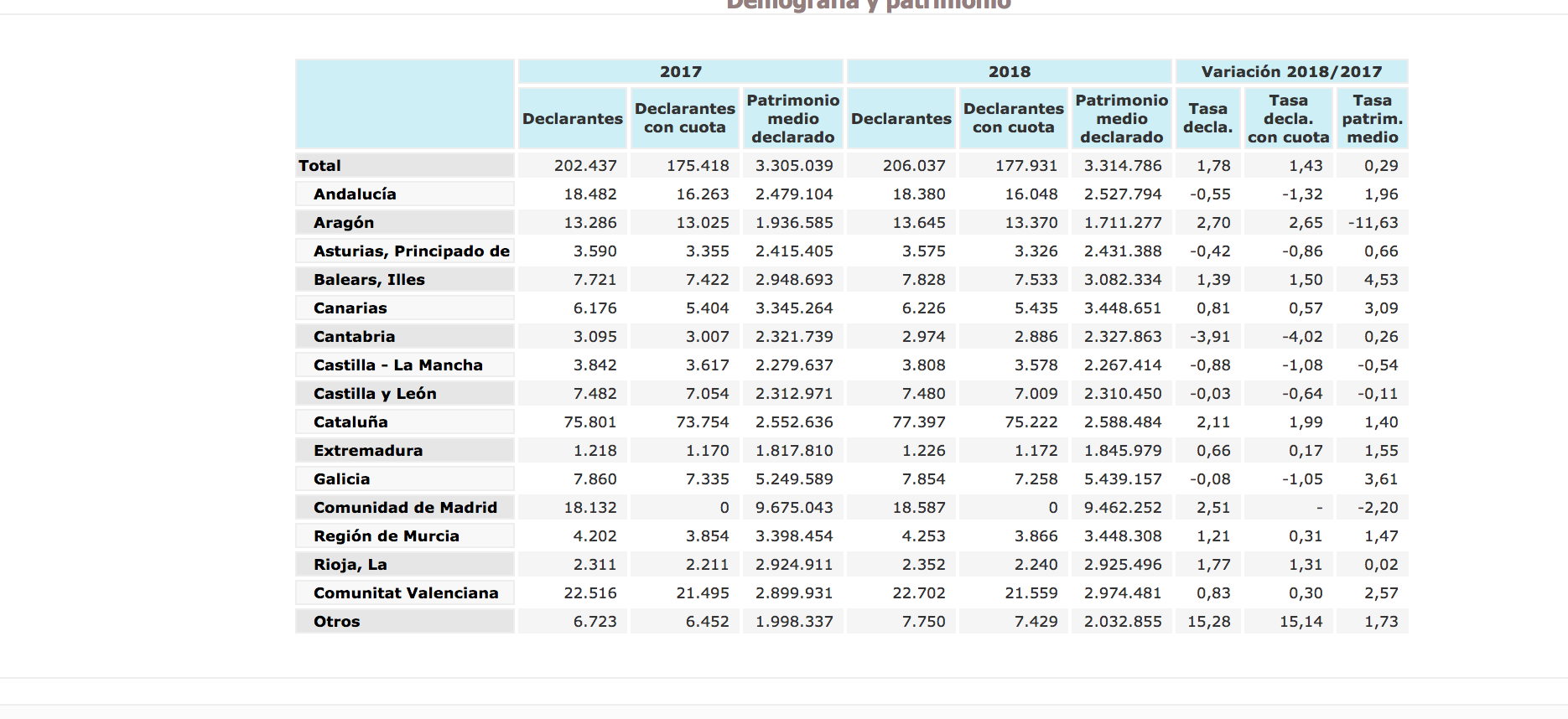This screenshot has height=719, width=1568.
Task: Select the Balears, Illes row label
Action: (x=369, y=280)
